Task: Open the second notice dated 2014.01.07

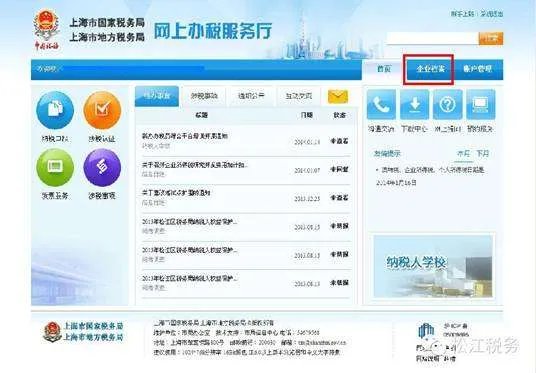Action: [x=195, y=165]
